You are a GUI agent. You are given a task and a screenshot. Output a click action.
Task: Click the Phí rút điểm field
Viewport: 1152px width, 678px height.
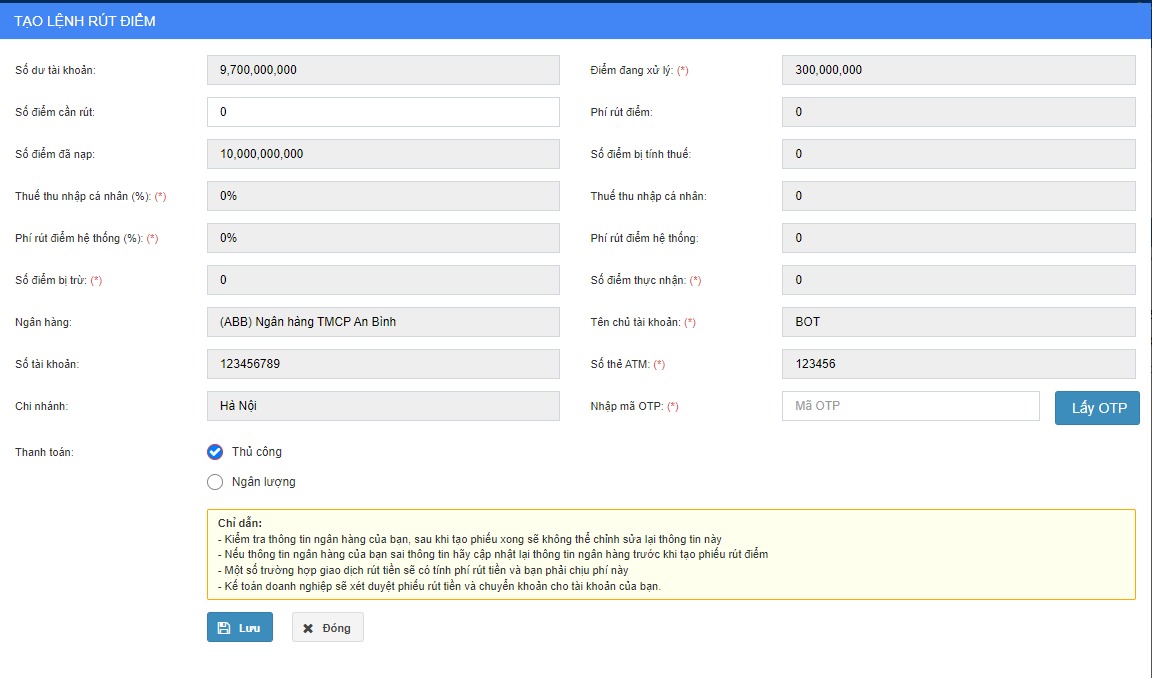958,112
